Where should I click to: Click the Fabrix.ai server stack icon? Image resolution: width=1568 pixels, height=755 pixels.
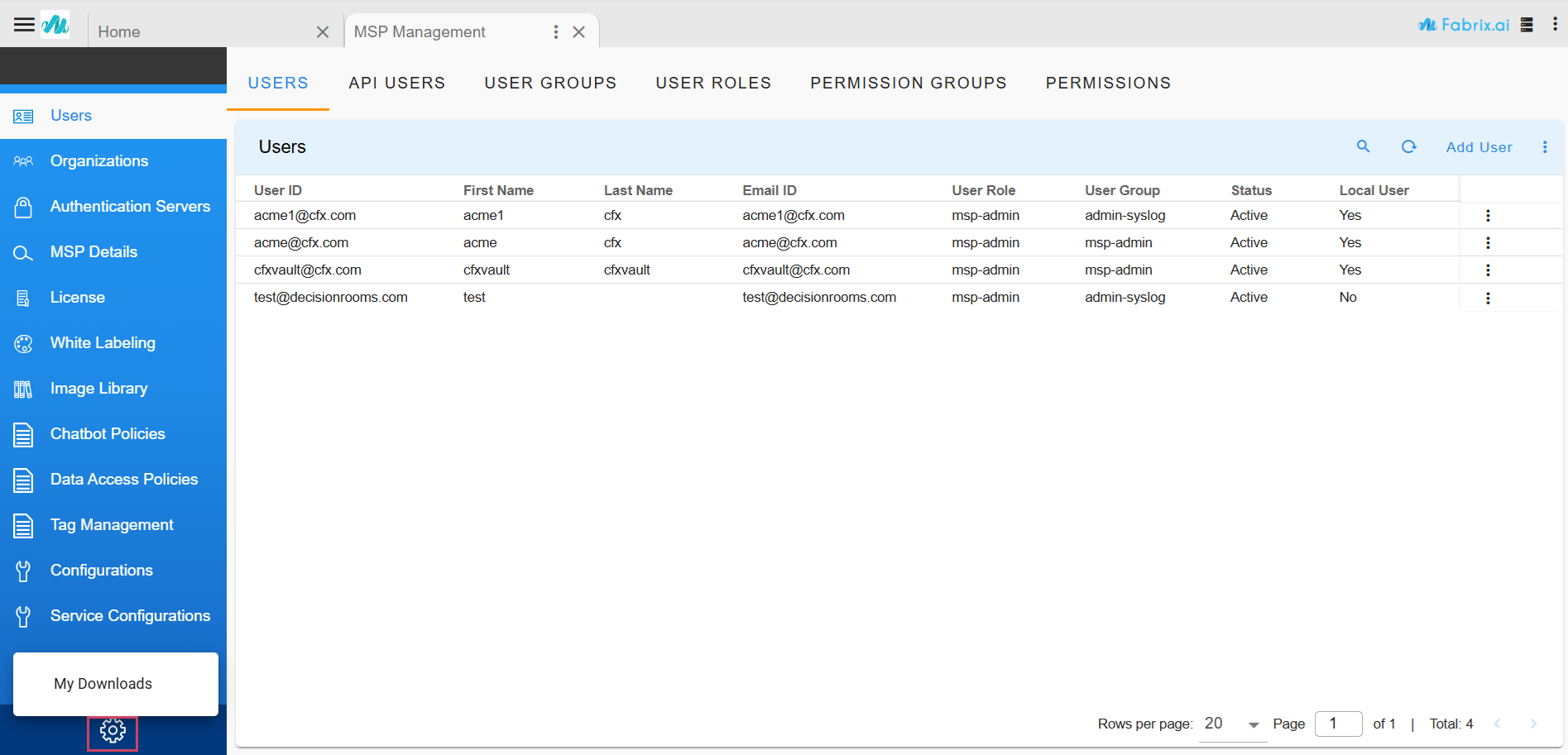[x=1527, y=25]
